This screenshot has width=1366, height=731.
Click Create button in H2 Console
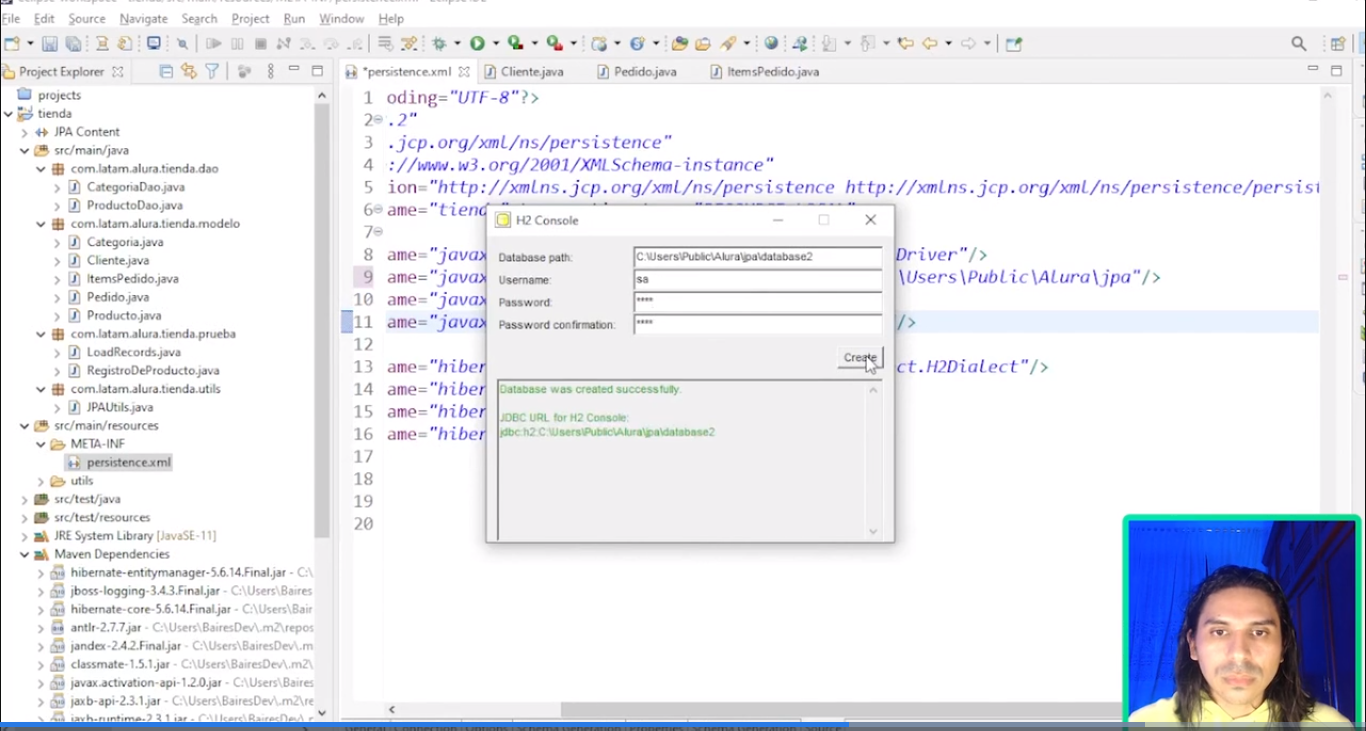[860, 358]
